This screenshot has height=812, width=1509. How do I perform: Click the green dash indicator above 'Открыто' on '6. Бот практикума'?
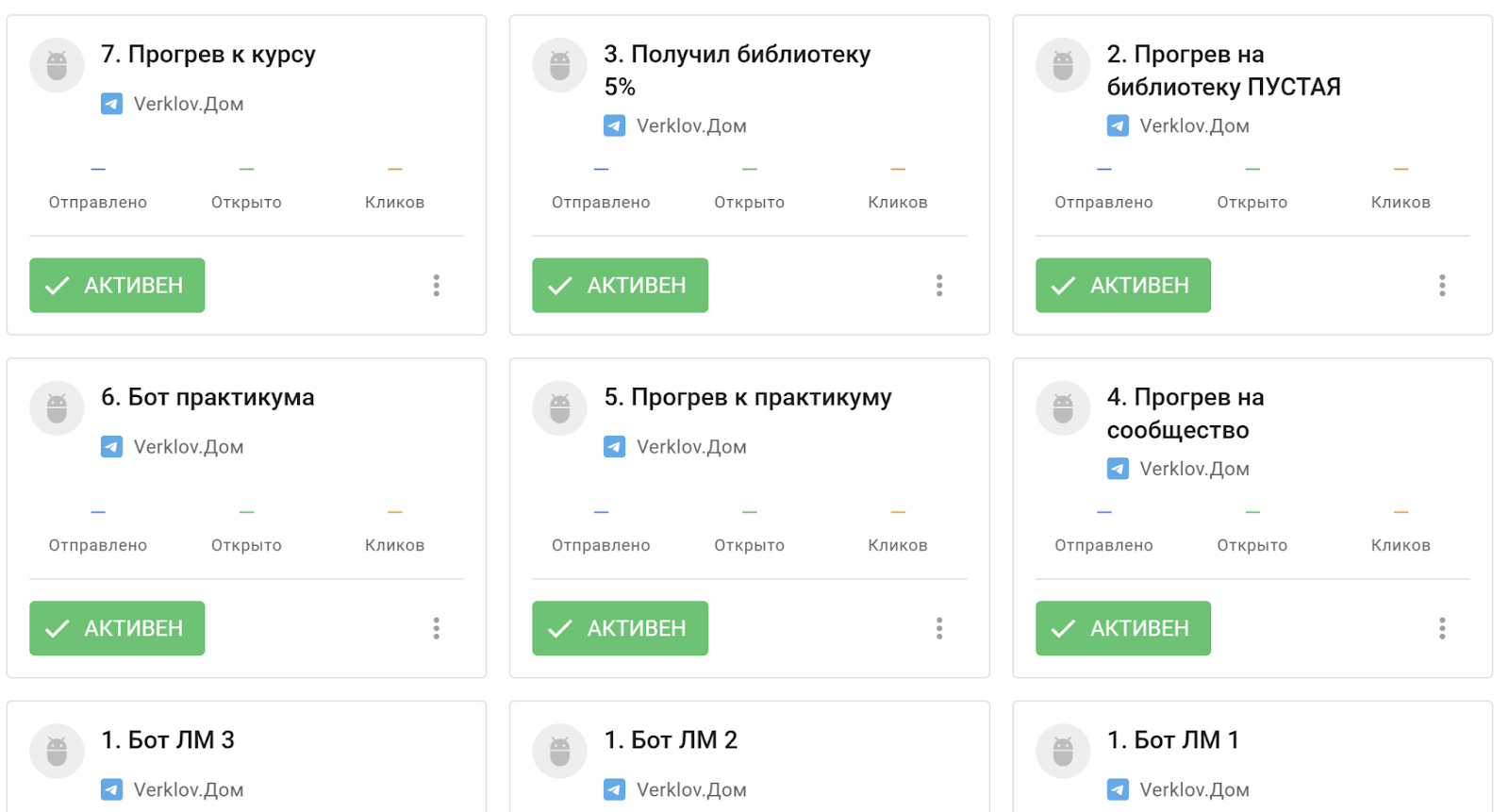click(245, 510)
